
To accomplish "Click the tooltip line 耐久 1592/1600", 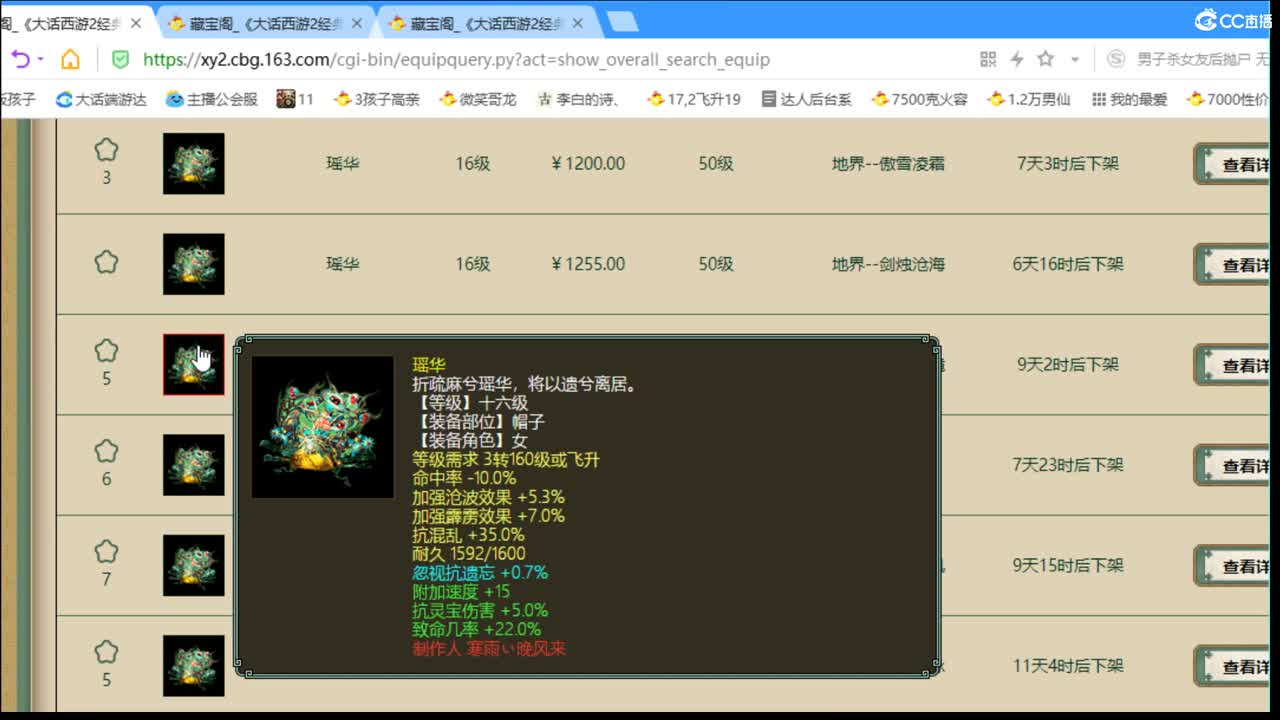I will point(468,554).
